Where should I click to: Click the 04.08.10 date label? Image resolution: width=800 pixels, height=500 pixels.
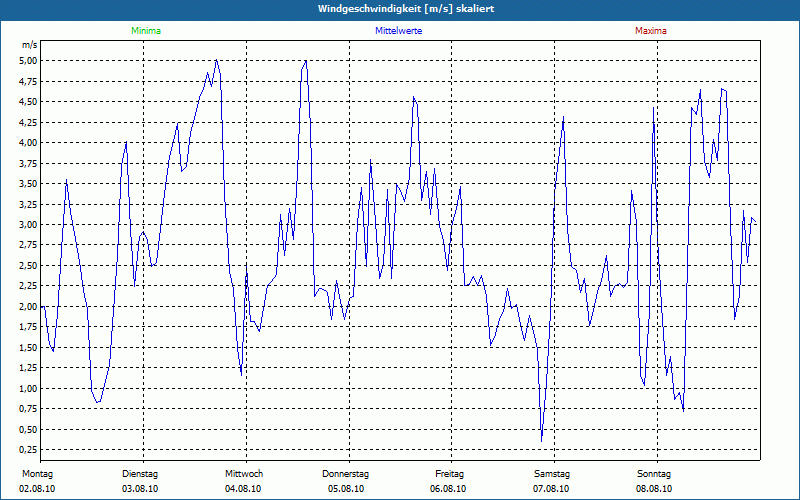click(x=243, y=489)
